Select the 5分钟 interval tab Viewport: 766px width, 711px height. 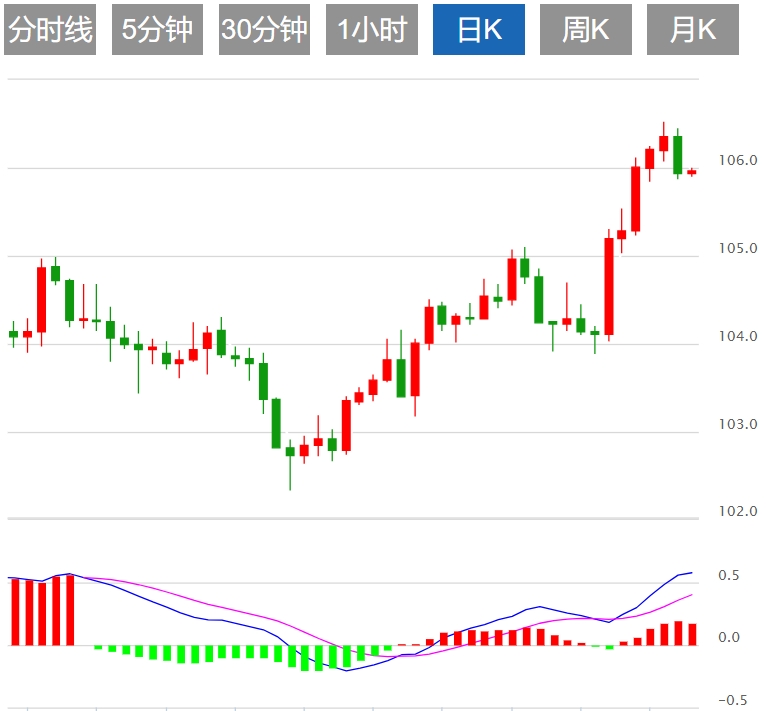(x=157, y=29)
